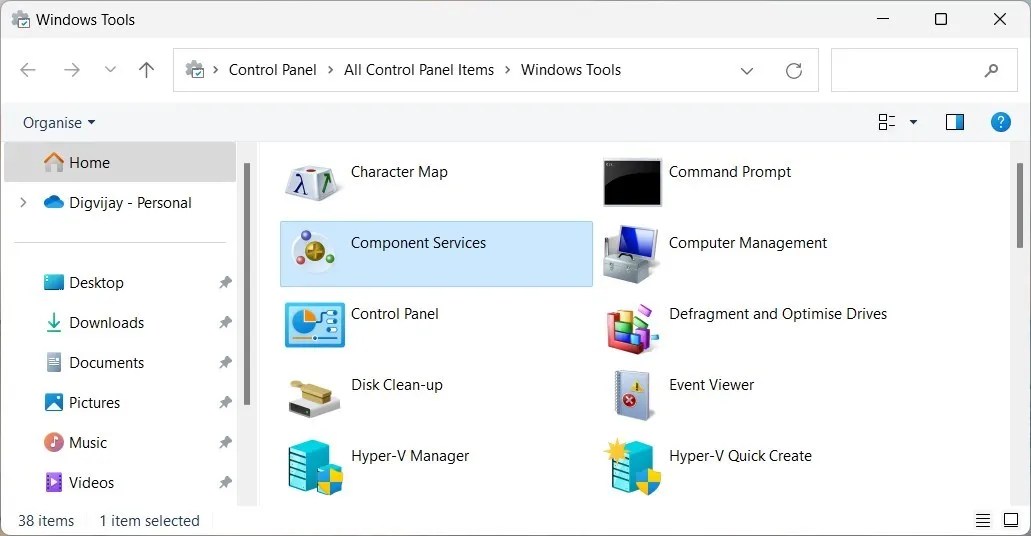Go back with the Back arrow
The width and height of the screenshot is (1031, 536).
(x=28, y=70)
